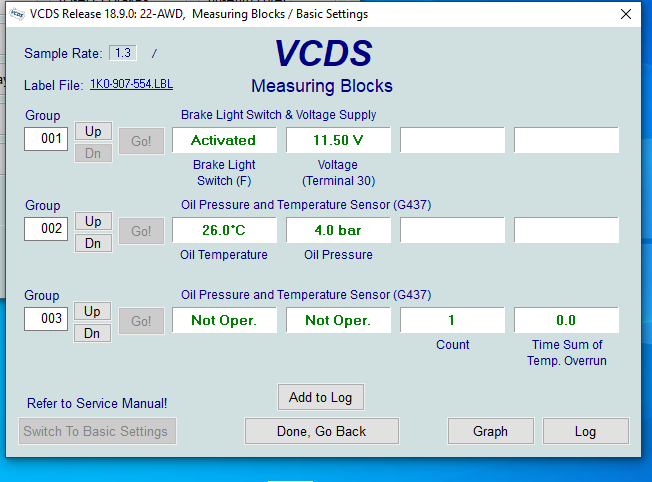
Task: Click the first Not Oper. field in Group 003
Action: point(225,320)
